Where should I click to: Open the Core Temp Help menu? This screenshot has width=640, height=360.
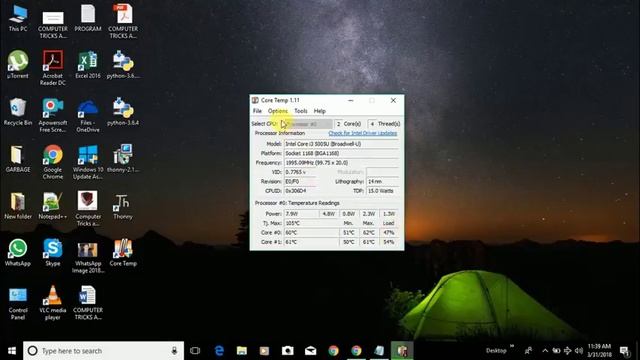click(x=320, y=111)
